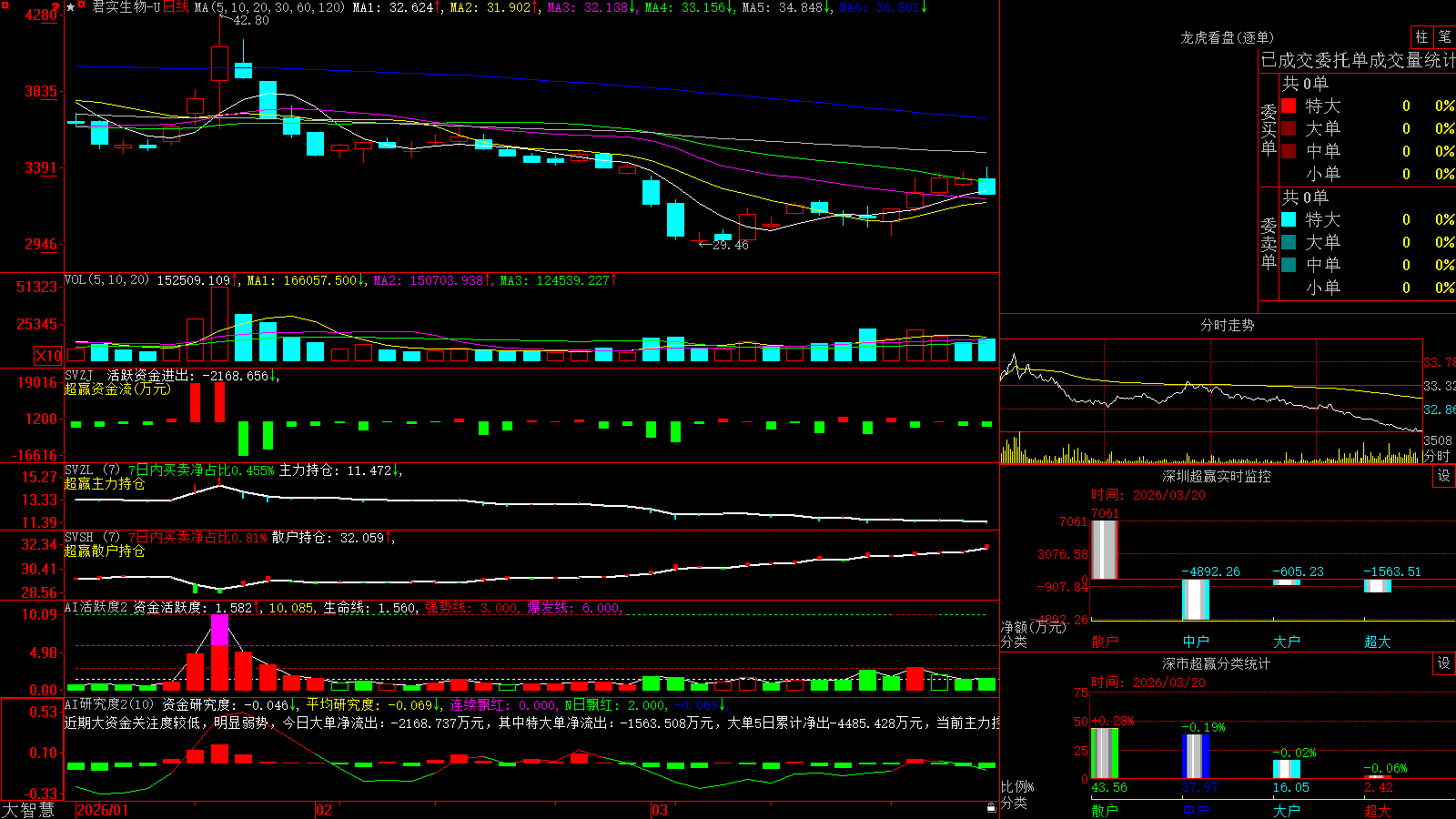Toggle the 日线 daily period label
Viewport: 1456px width, 819px height.
coord(176,7)
